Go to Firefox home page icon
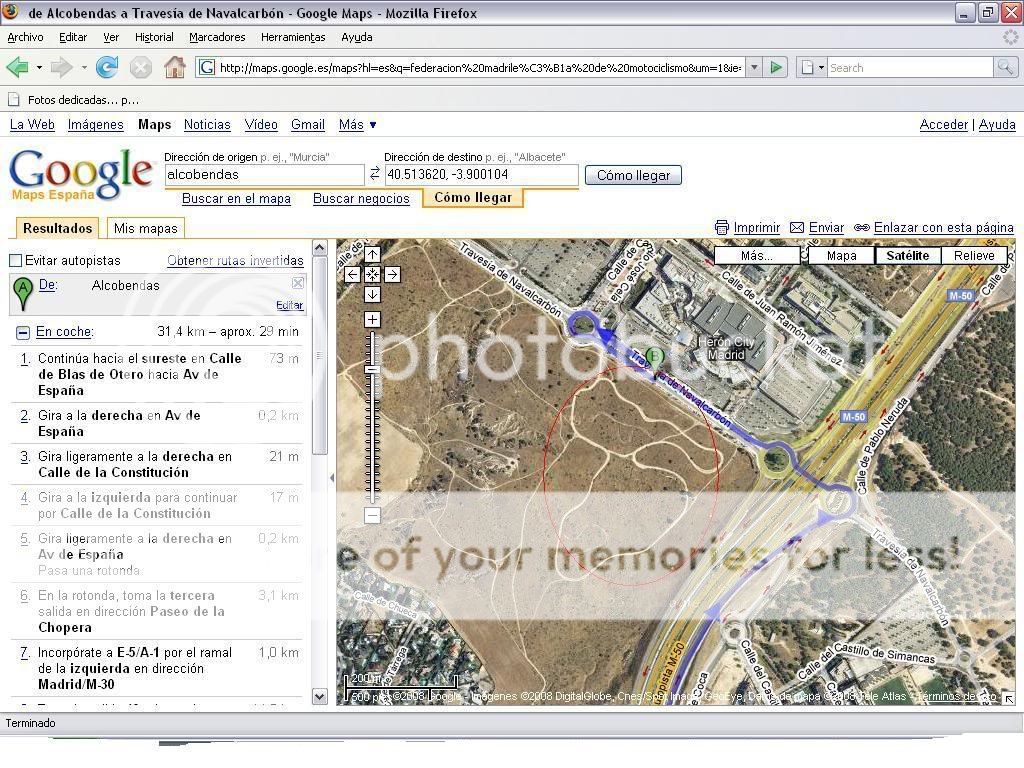This screenshot has height=768, width=1024. pos(175,68)
